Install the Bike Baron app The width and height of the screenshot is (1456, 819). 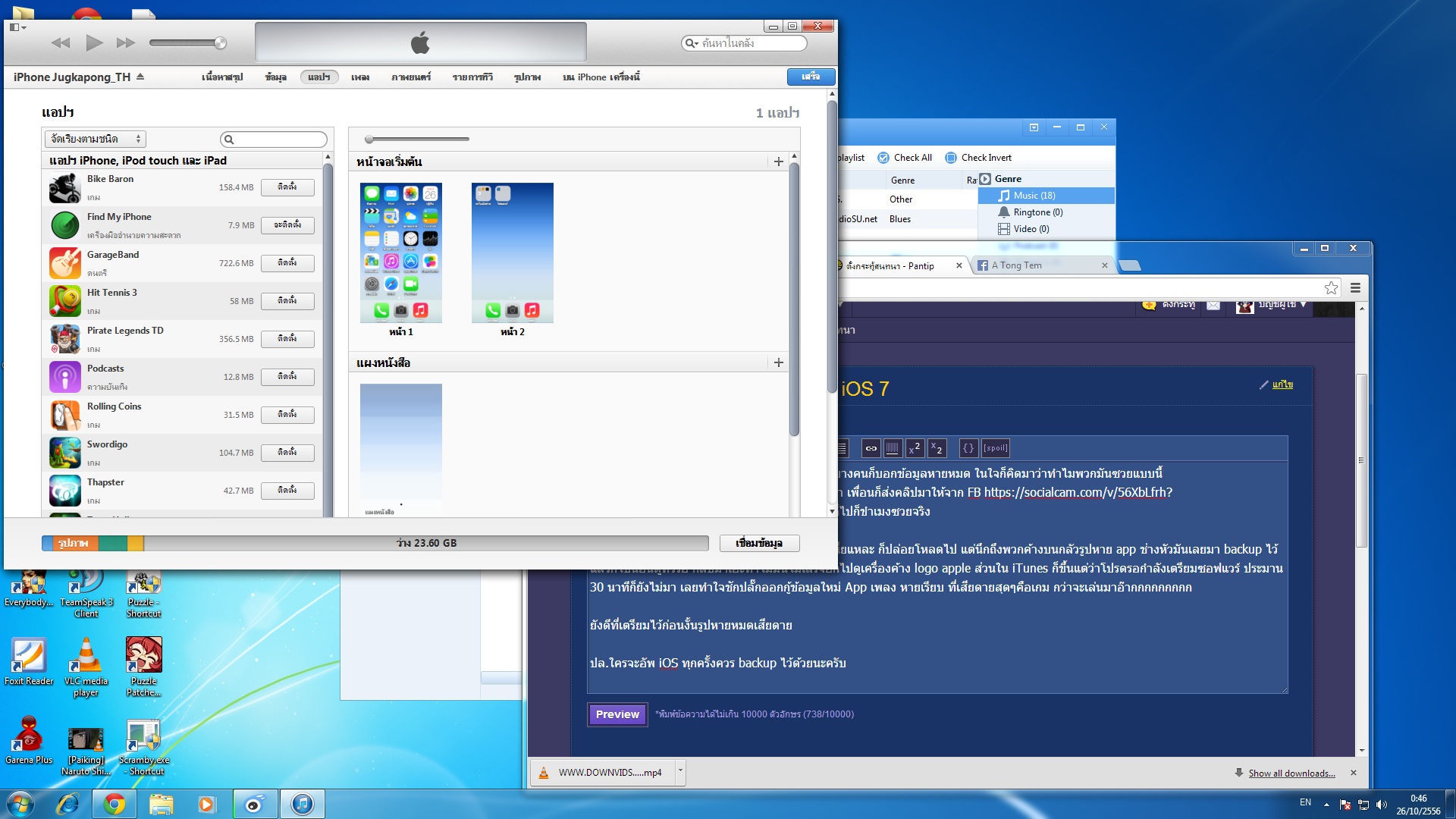[287, 187]
